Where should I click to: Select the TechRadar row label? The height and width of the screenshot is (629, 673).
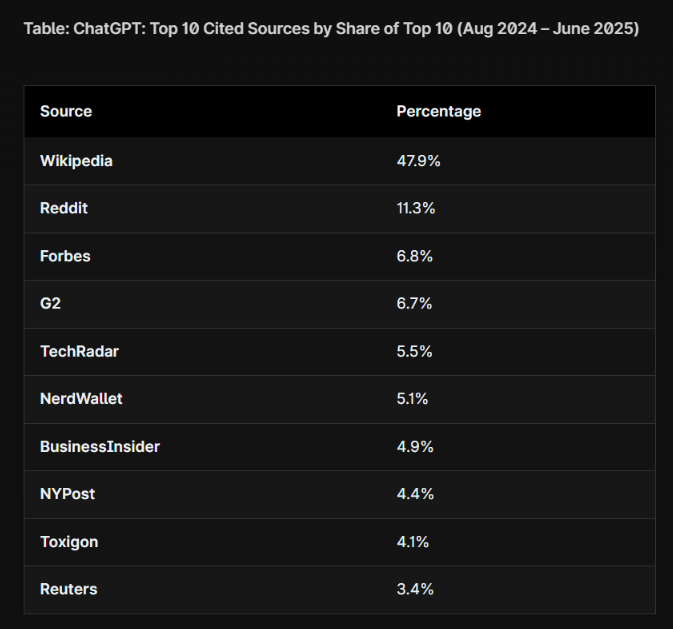coord(79,352)
